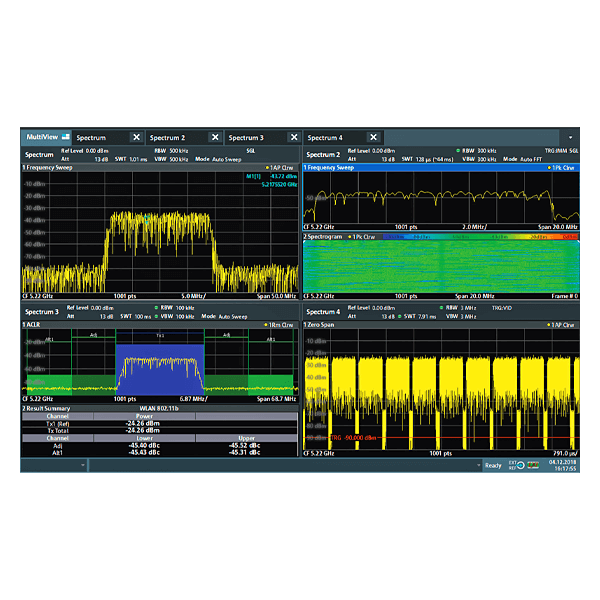Click the Upper column header
The width and height of the screenshot is (600, 600).
[246, 438]
